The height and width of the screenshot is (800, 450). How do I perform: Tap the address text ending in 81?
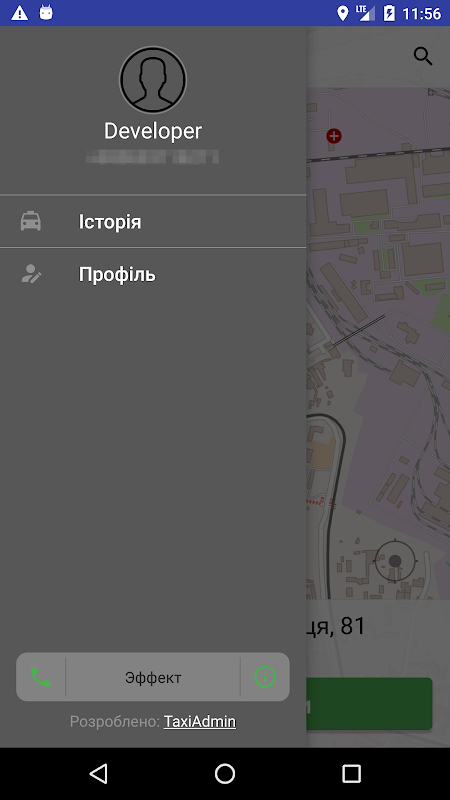[336, 626]
